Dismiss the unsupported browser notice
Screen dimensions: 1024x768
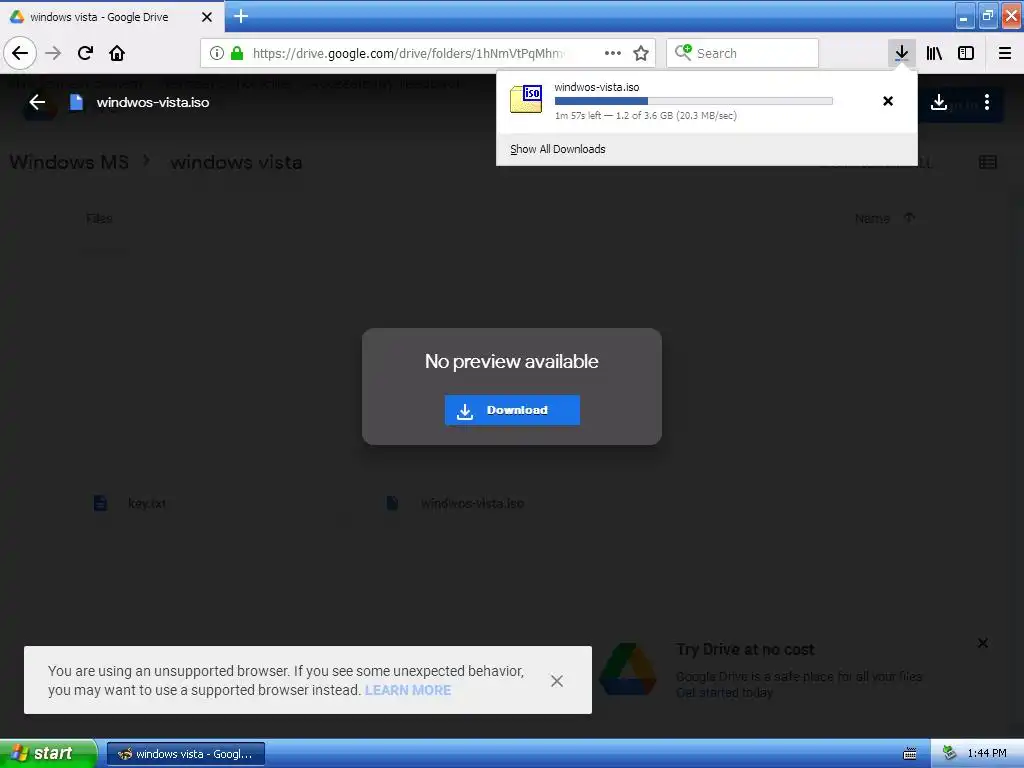556,681
